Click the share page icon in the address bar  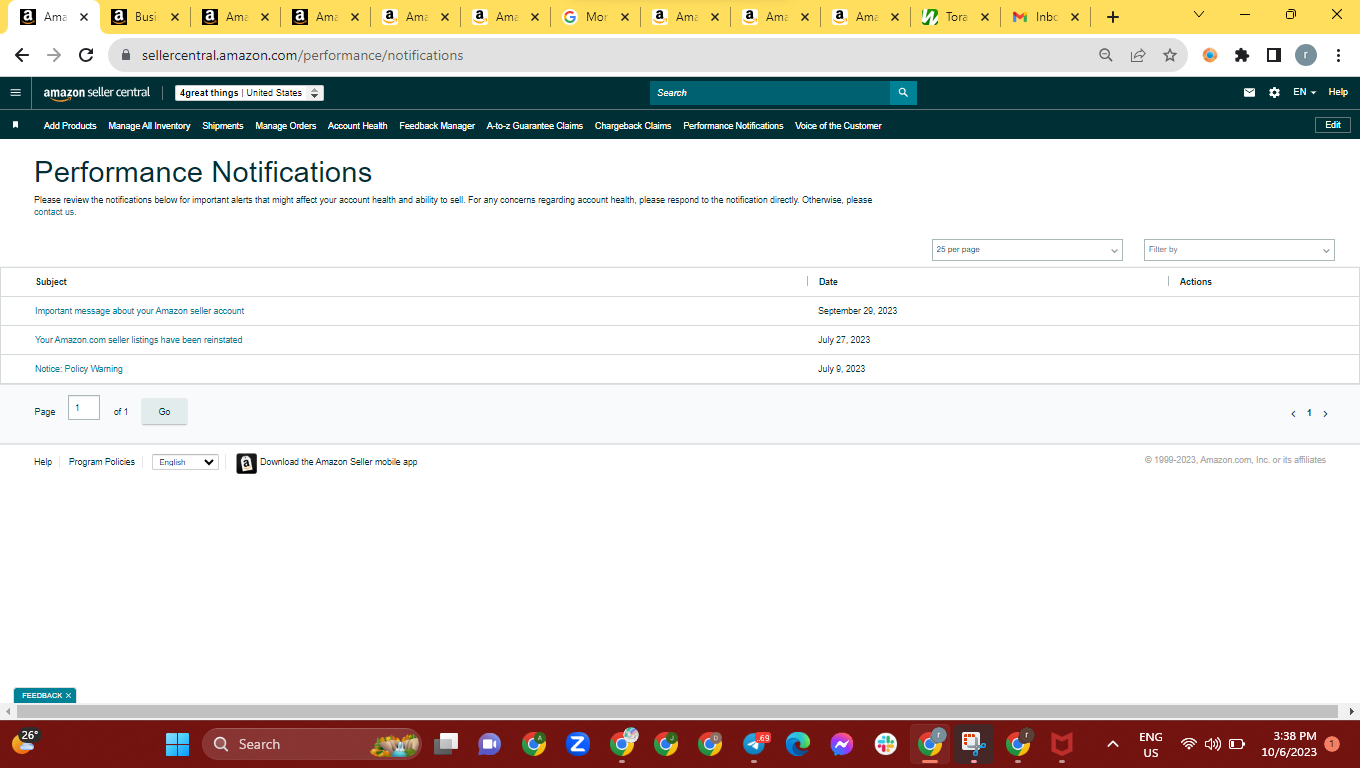tap(1138, 55)
